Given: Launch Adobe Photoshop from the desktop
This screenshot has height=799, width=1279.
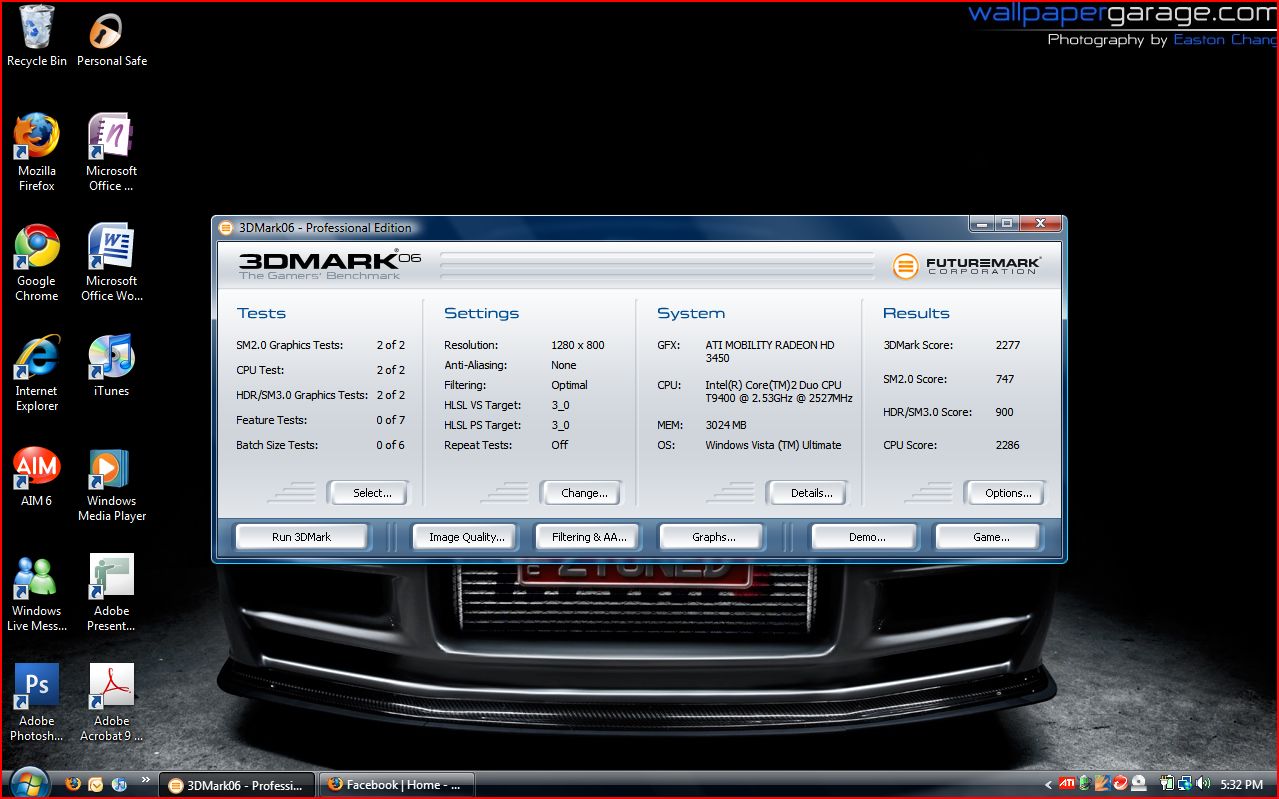Looking at the screenshot, I should point(36,702).
